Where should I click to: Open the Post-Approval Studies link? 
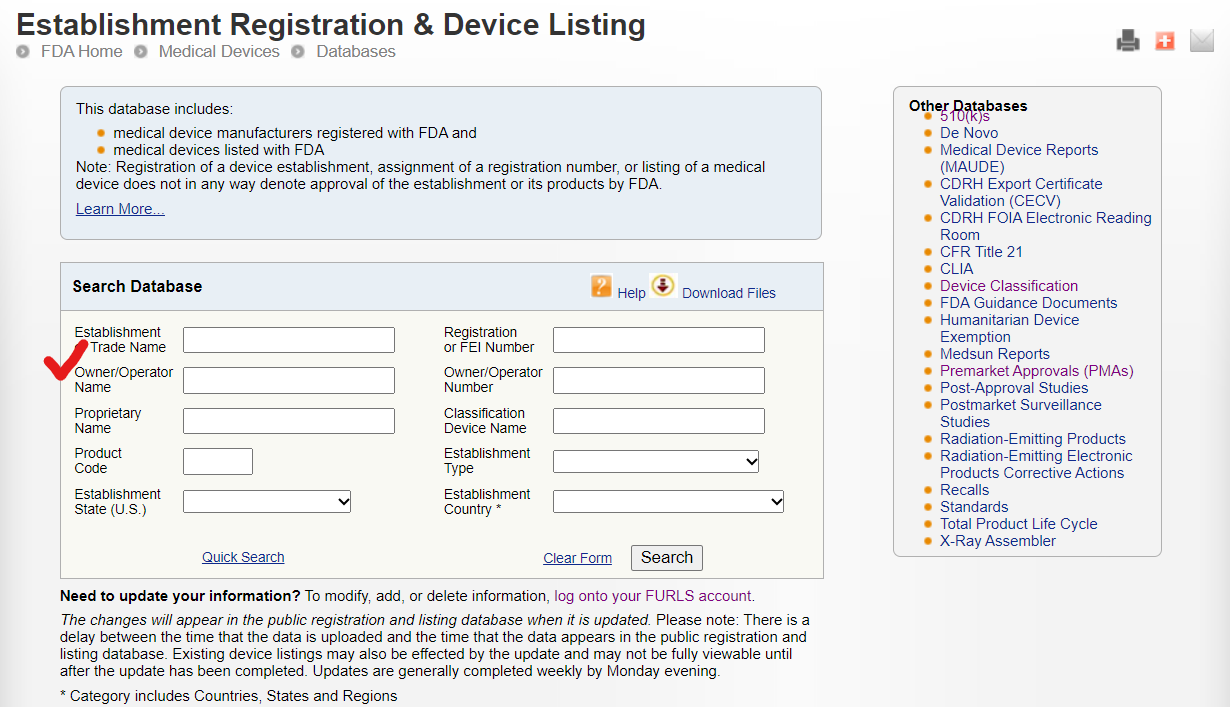tap(1014, 388)
